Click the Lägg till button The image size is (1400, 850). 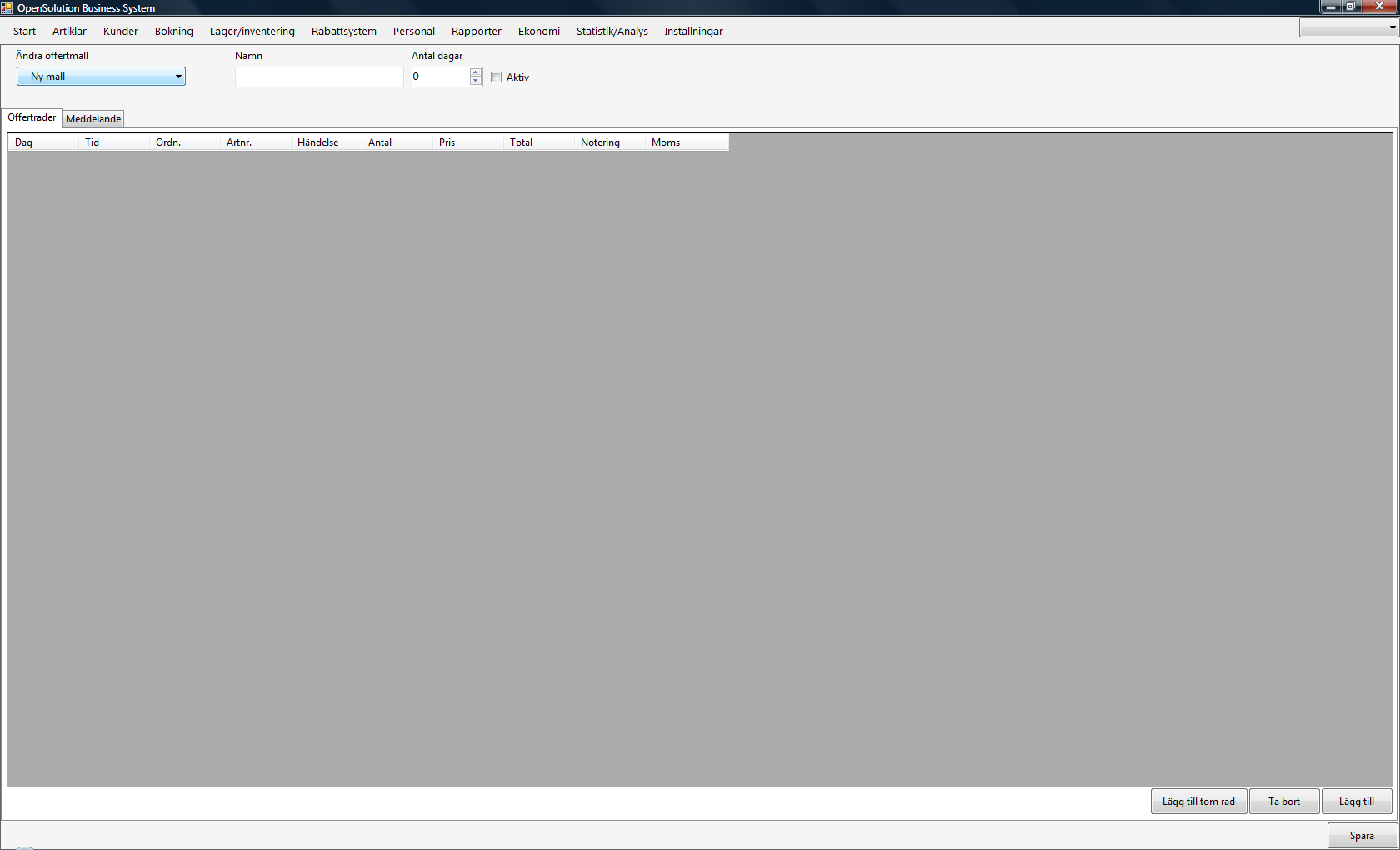point(1357,802)
